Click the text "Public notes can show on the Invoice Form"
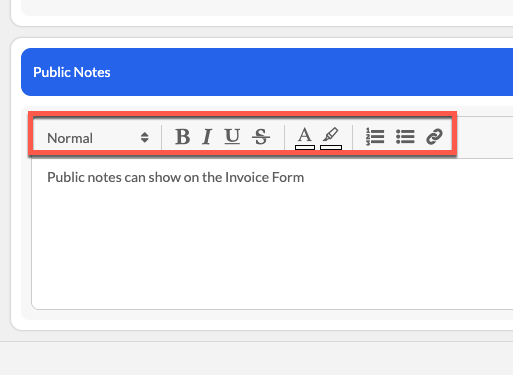This screenshot has height=375, width=513. pyautogui.click(x=175, y=177)
